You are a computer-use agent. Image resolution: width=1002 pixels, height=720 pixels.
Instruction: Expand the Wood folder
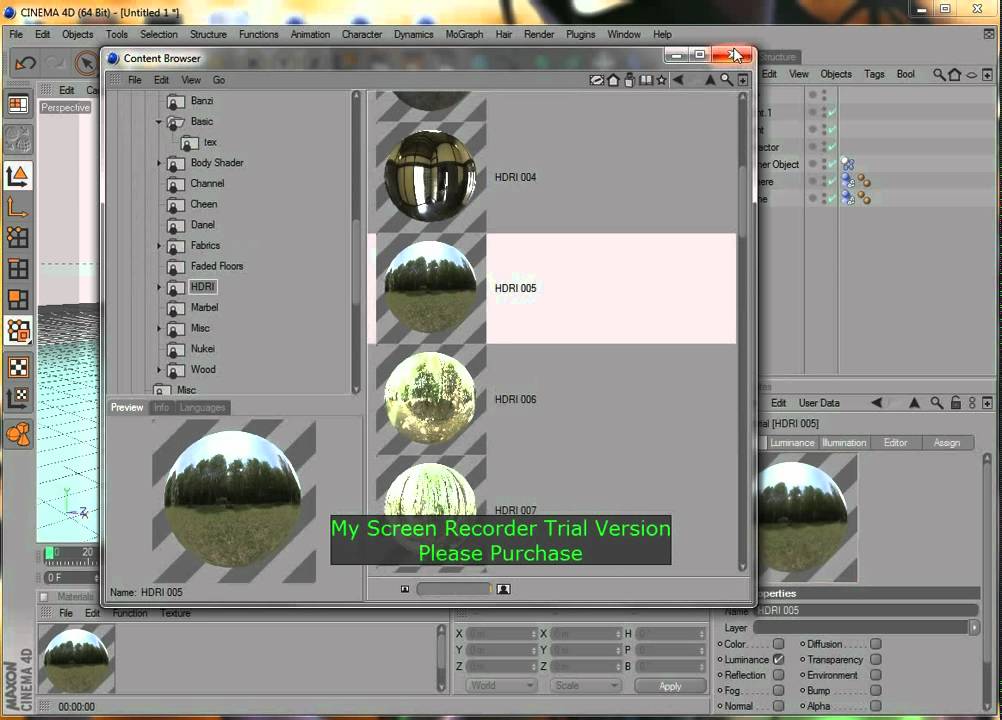coord(158,369)
